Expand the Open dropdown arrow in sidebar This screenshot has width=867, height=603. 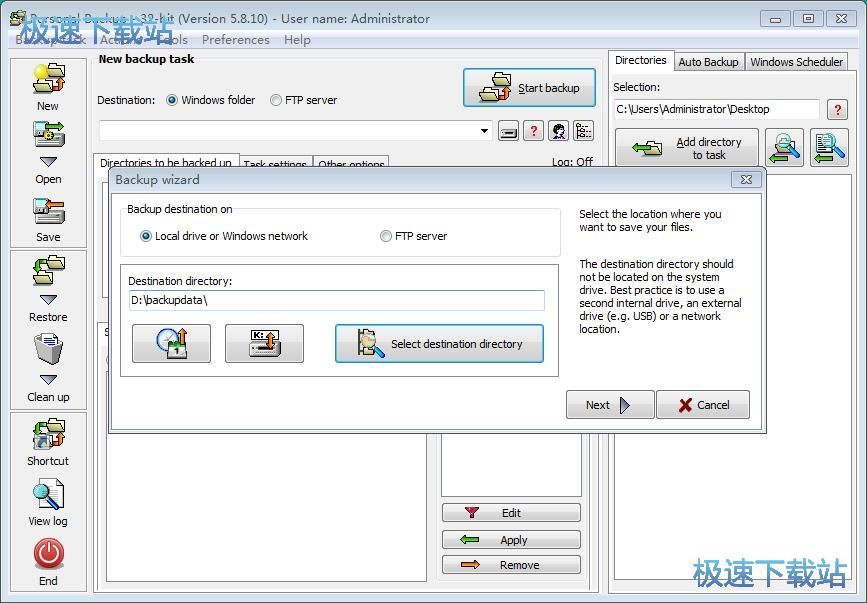tap(48, 161)
